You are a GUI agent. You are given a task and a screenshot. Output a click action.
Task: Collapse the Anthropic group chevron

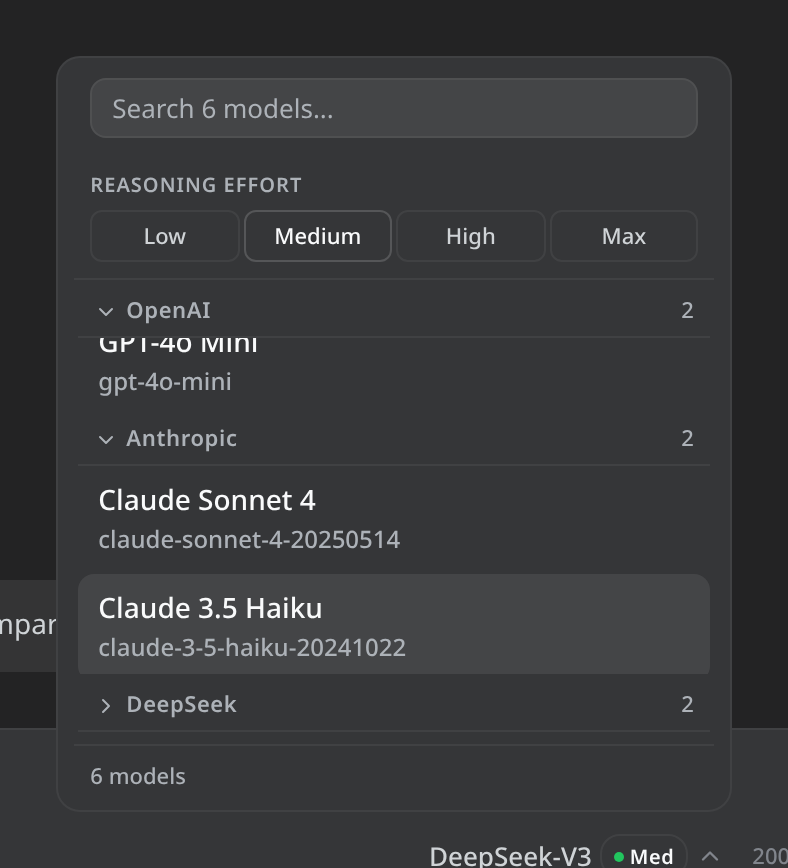pos(106,440)
